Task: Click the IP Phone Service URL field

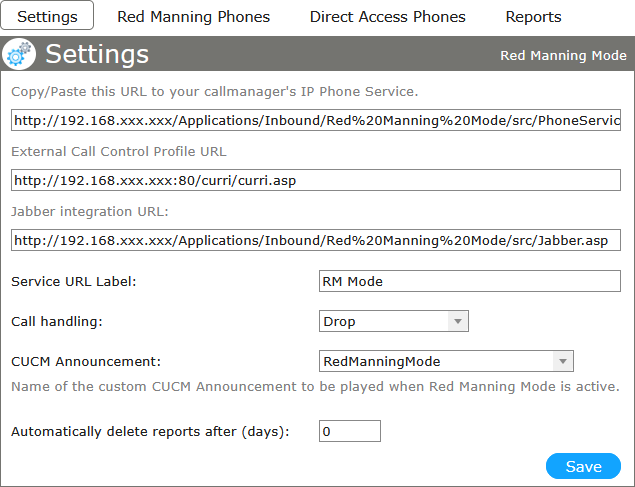Action: (316, 121)
